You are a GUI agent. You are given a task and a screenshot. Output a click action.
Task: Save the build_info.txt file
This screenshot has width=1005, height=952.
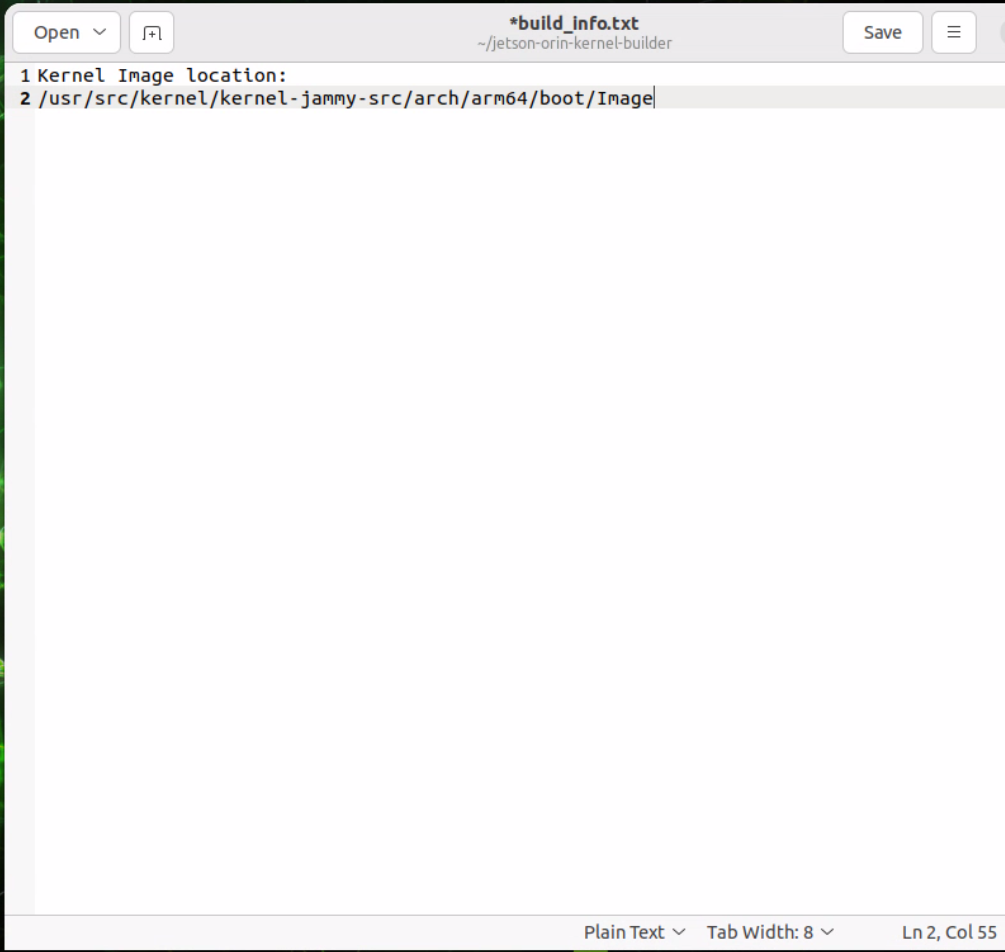tap(882, 33)
